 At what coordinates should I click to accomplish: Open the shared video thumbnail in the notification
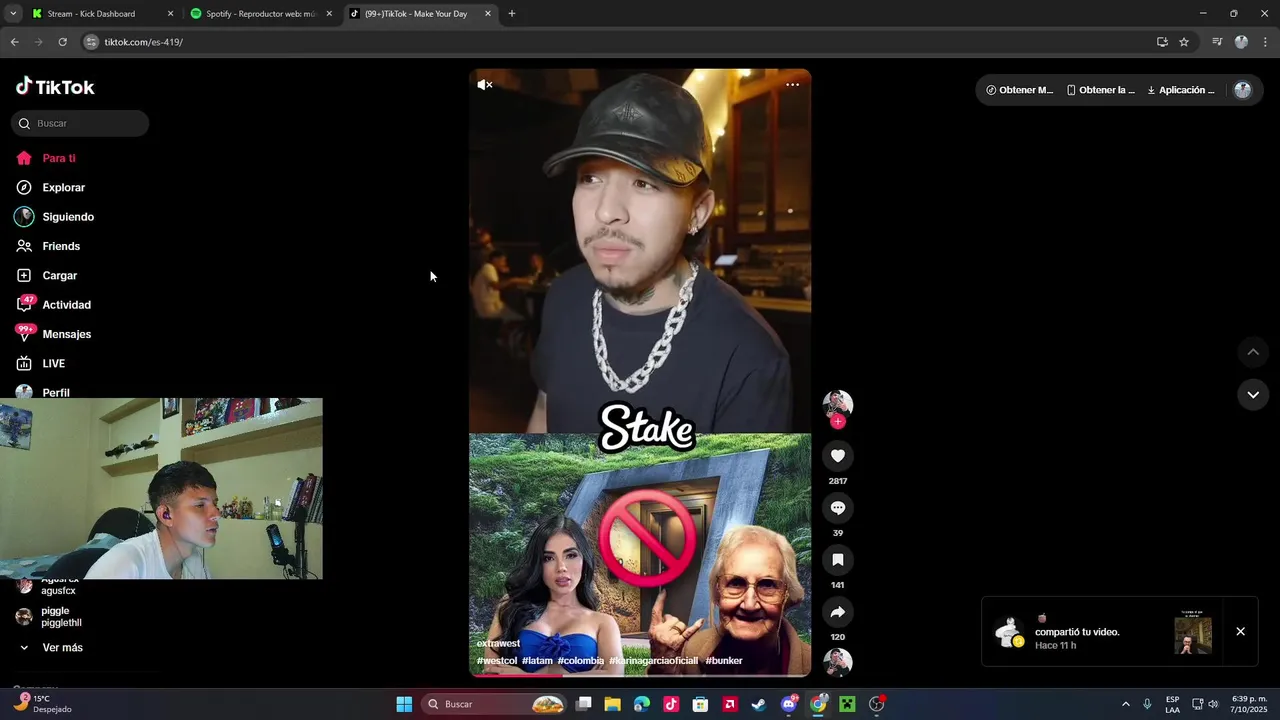[1193, 631]
